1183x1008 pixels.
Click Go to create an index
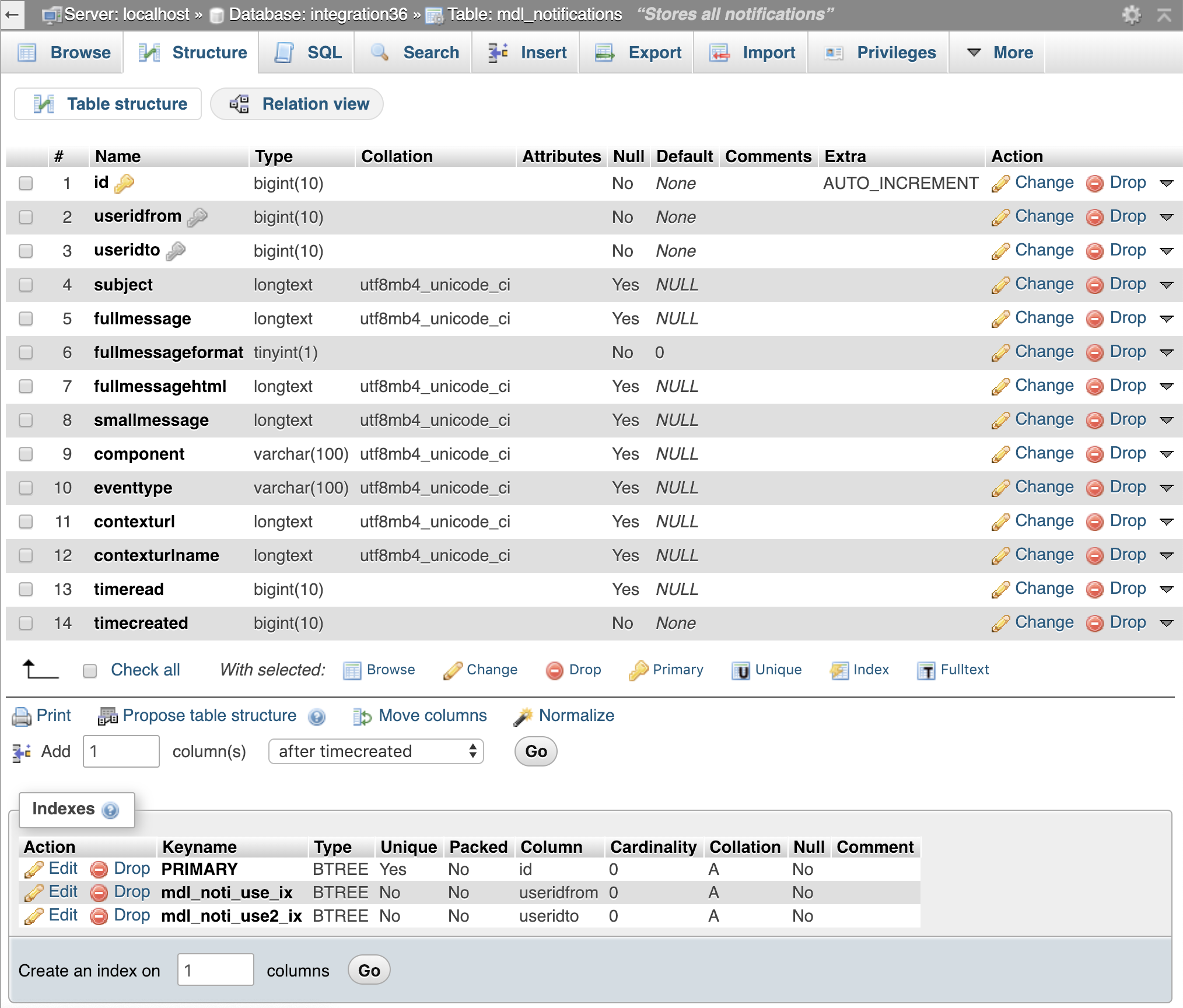tap(369, 971)
